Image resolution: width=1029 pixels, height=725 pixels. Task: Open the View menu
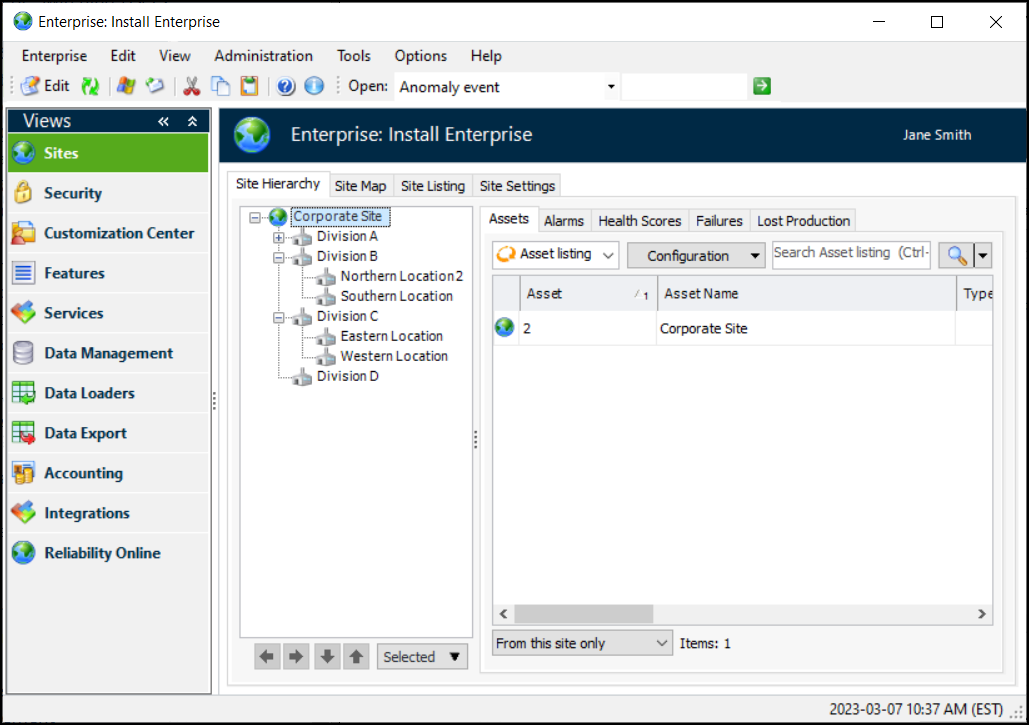click(x=175, y=56)
